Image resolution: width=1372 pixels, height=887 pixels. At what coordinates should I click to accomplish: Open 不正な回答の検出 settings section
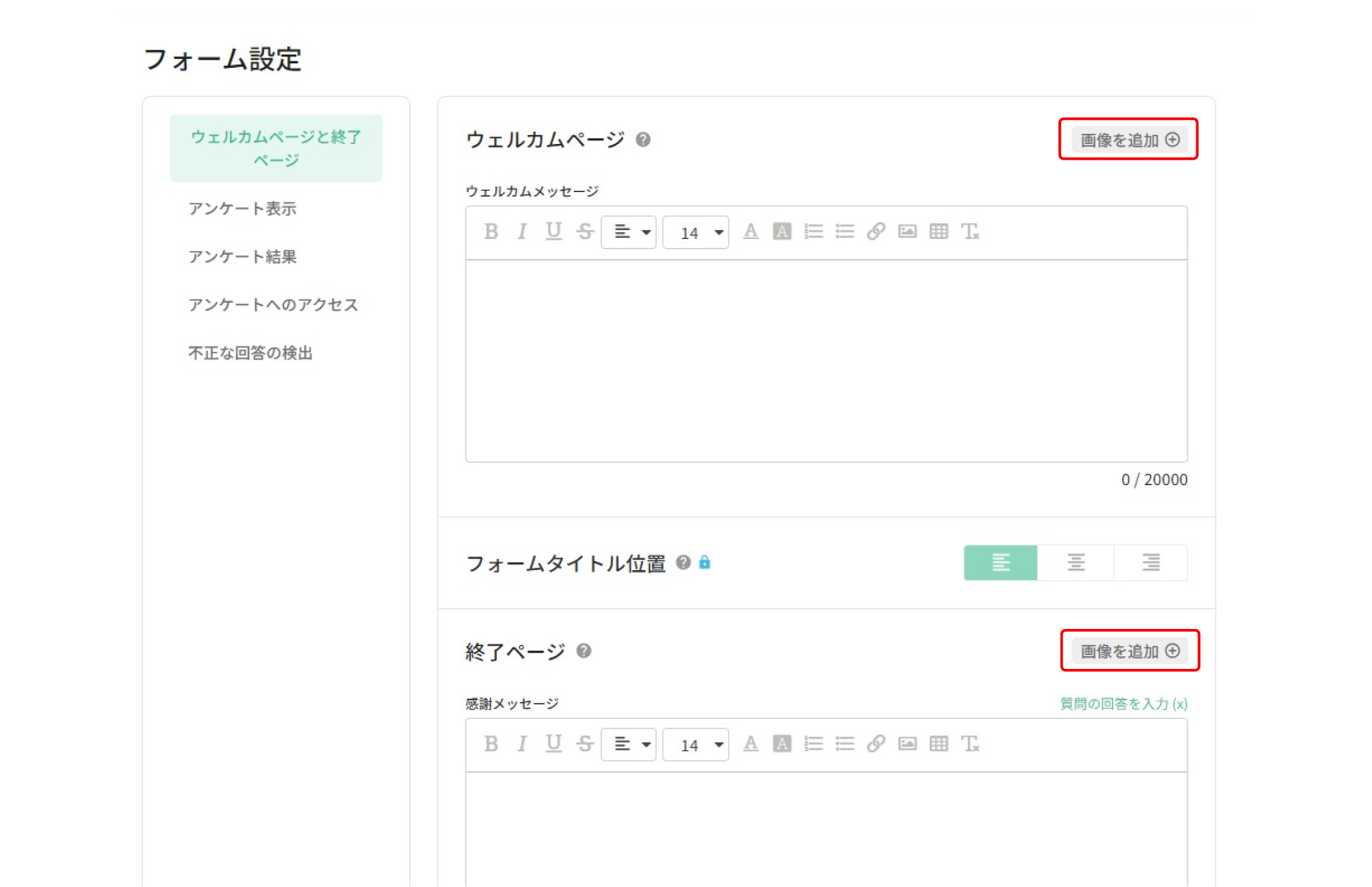[251, 353]
